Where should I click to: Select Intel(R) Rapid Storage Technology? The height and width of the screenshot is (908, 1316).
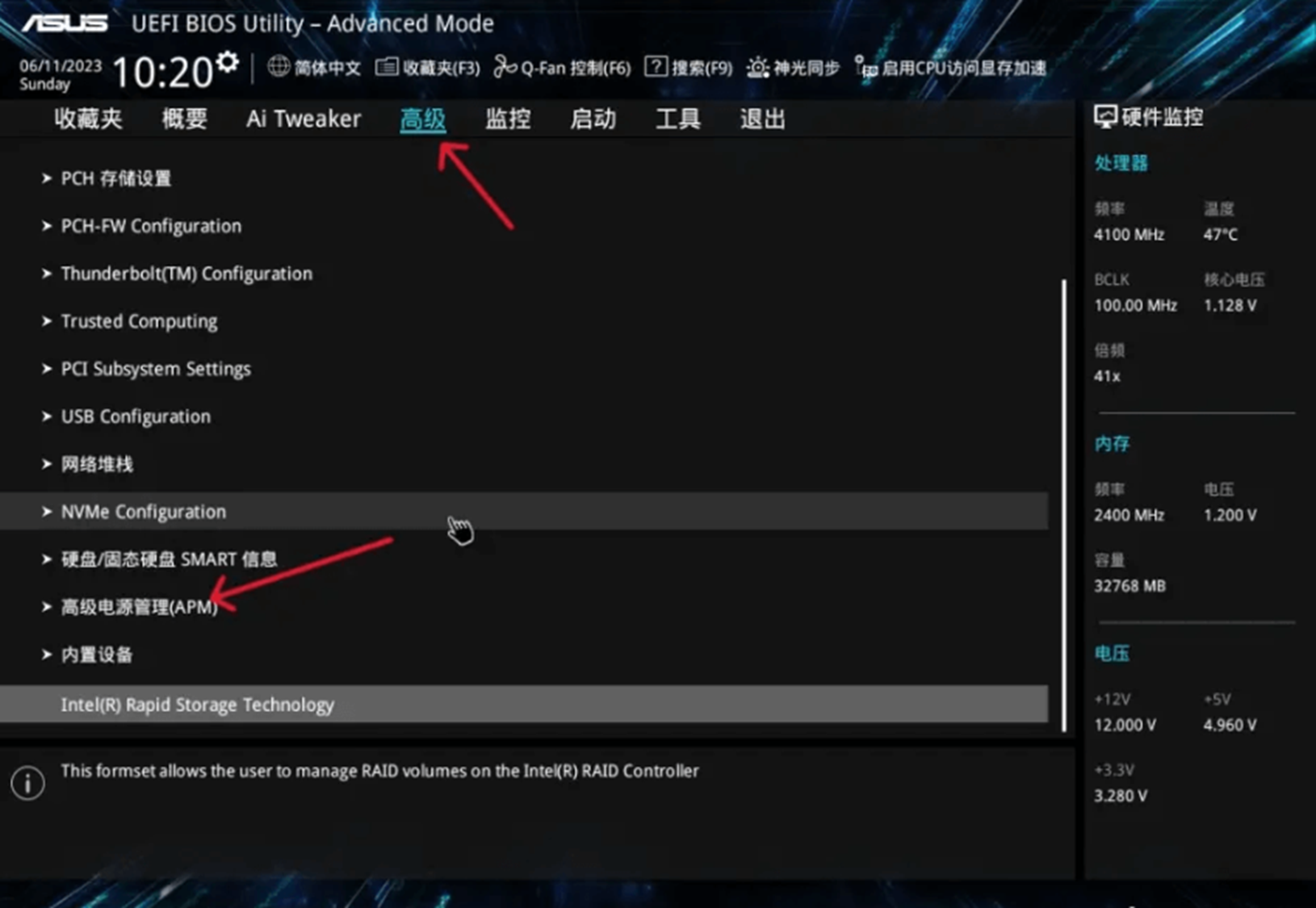(198, 705)
